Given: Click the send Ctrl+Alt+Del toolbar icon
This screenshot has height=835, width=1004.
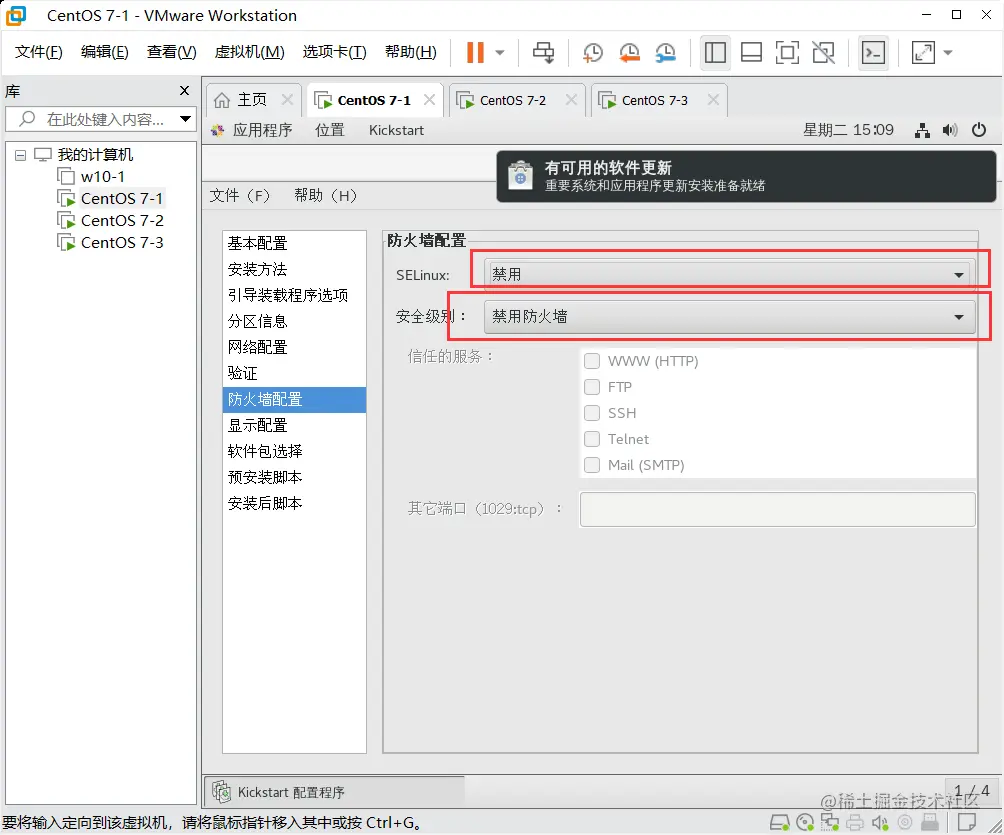Looking at the screenshot, I should (x=544, y=53).
